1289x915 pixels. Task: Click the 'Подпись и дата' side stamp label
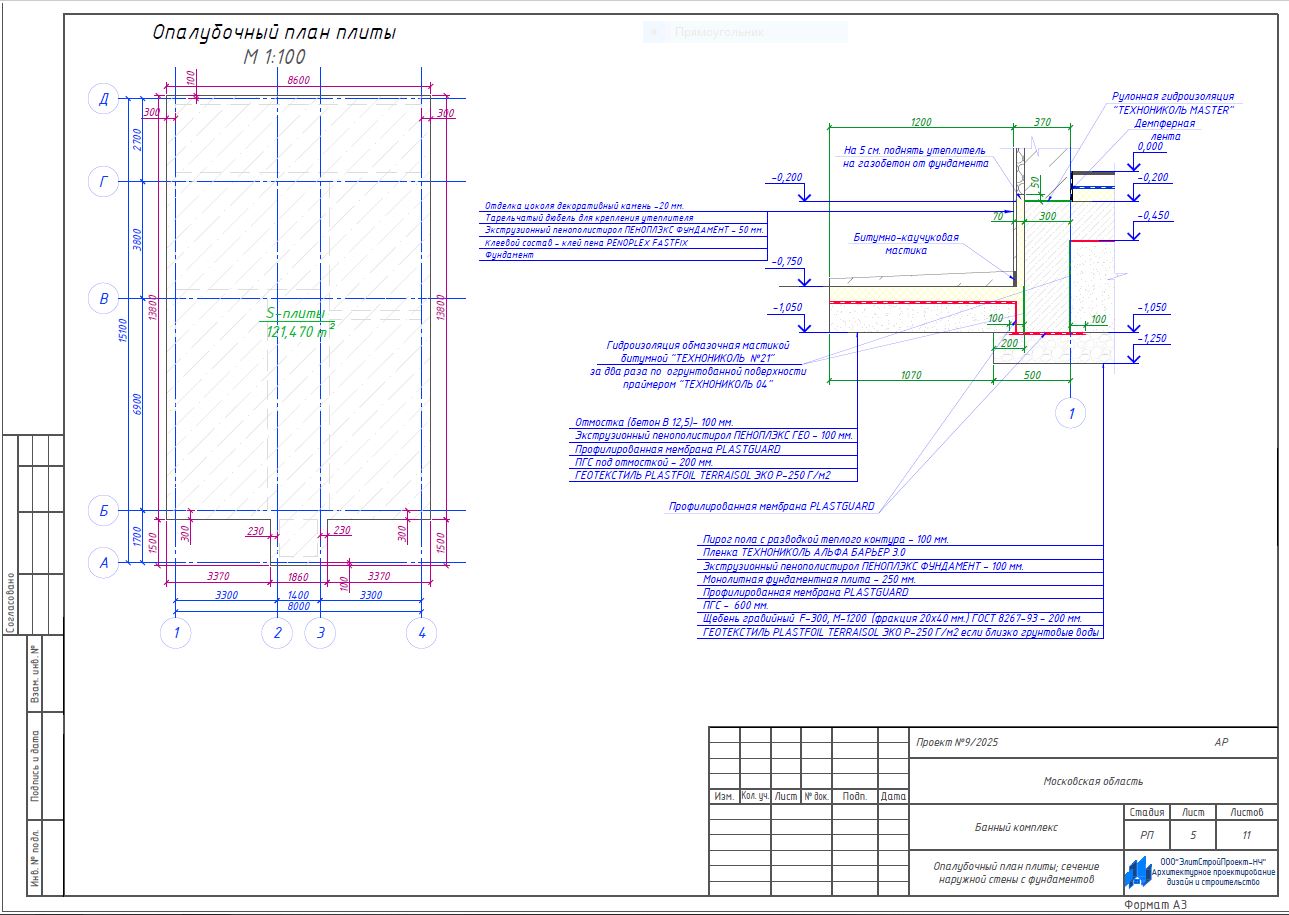point(34,765)
